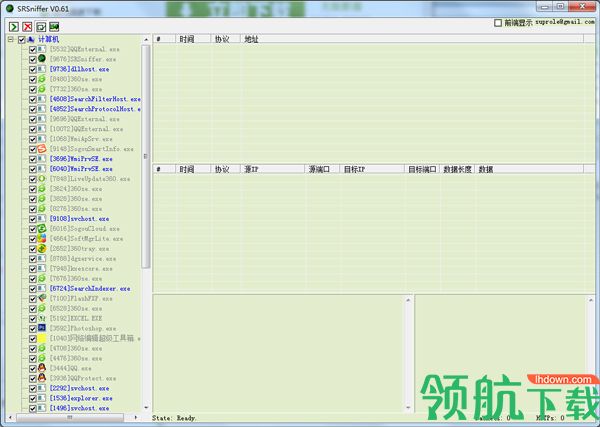
Task: Sort by the 源端口 column header
Action: [x=322, y=169]
